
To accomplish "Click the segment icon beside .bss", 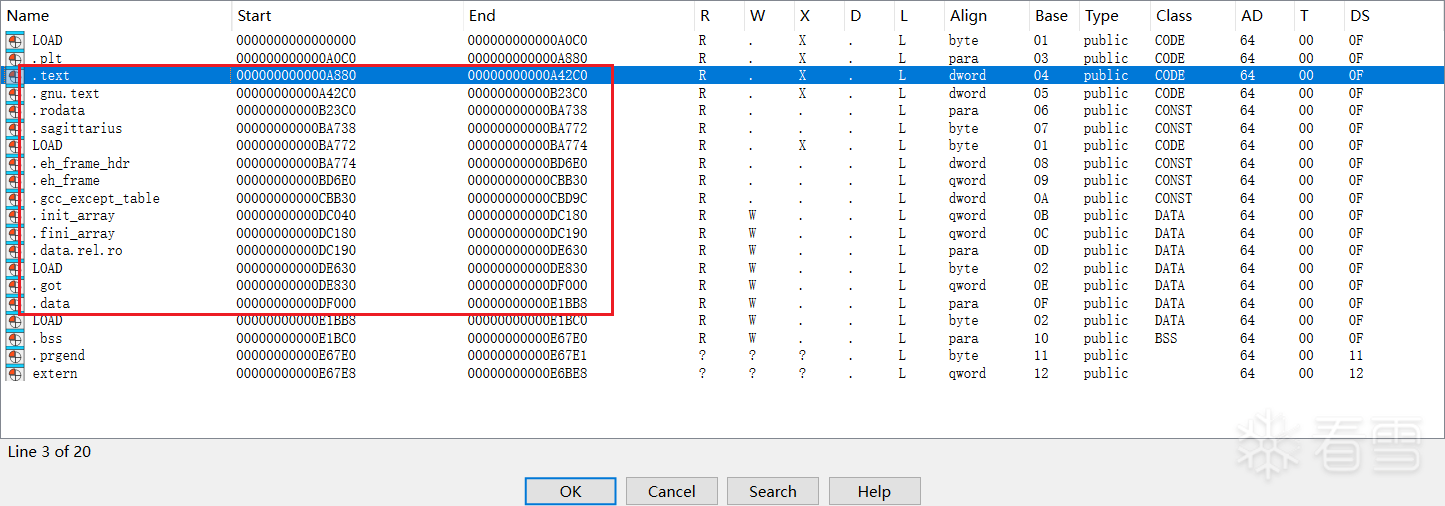I will click(15, 338).
